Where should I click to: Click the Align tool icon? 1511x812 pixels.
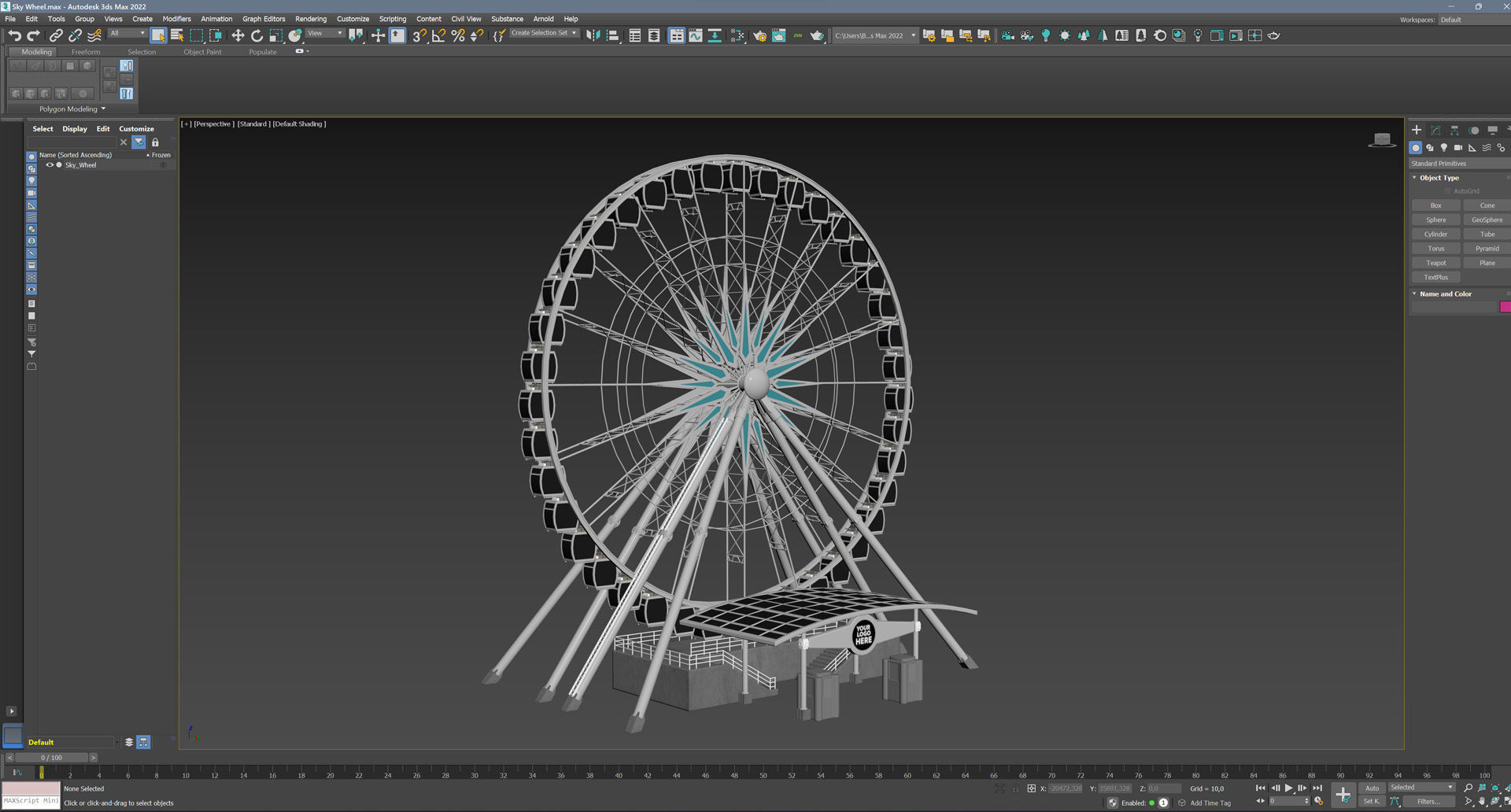point(612,35)
